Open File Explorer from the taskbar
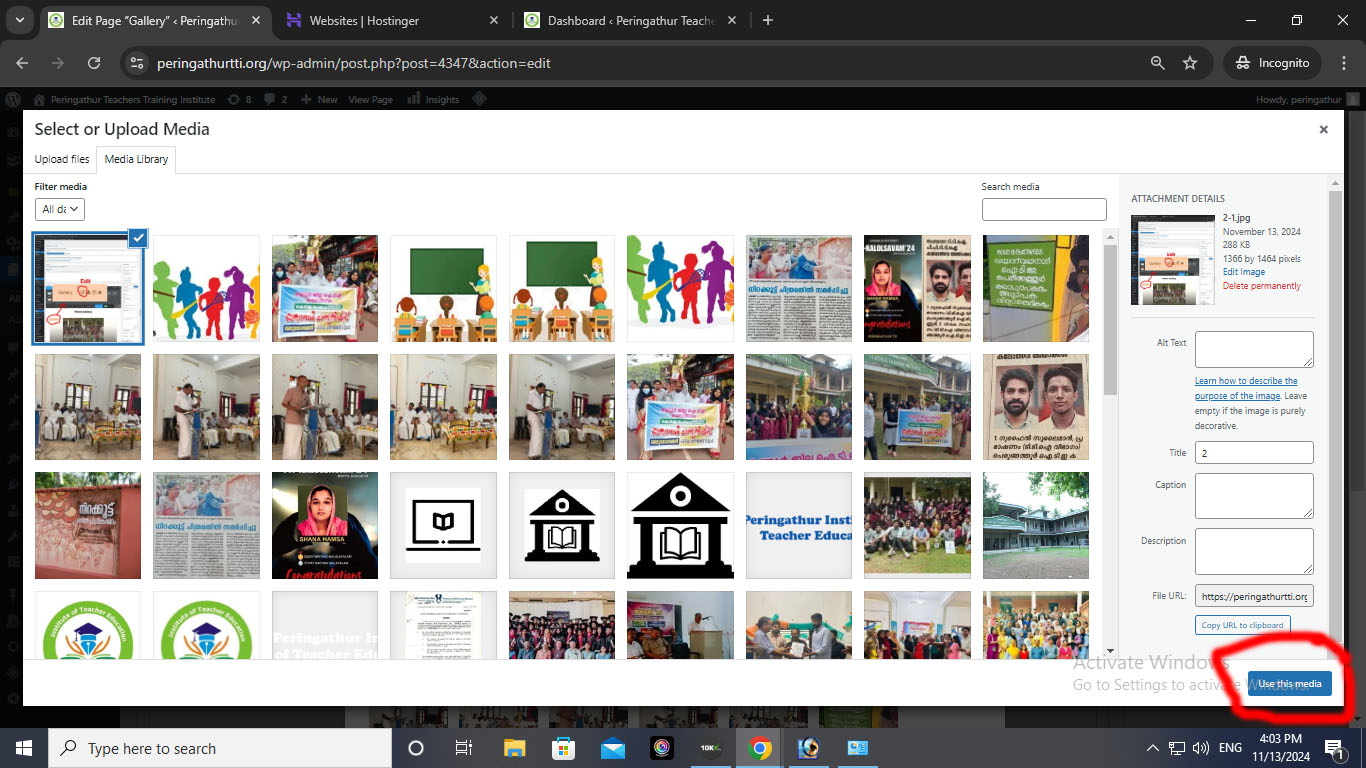Image resolution: width=1366 pixels, height=768 pixels. click(514, 748)
